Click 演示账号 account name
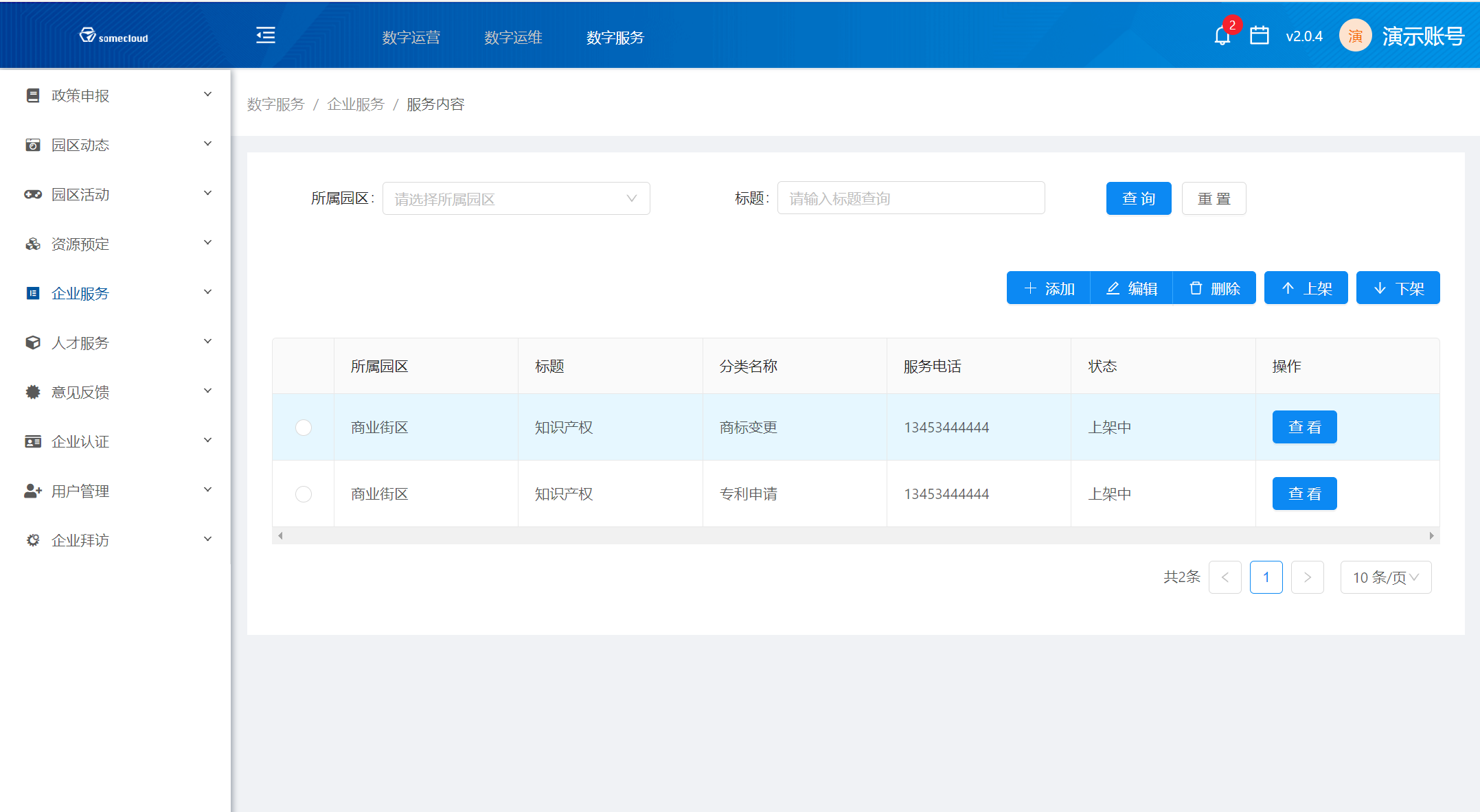This screenshot has height=812, width=1480. click(x=1423, y=36)
